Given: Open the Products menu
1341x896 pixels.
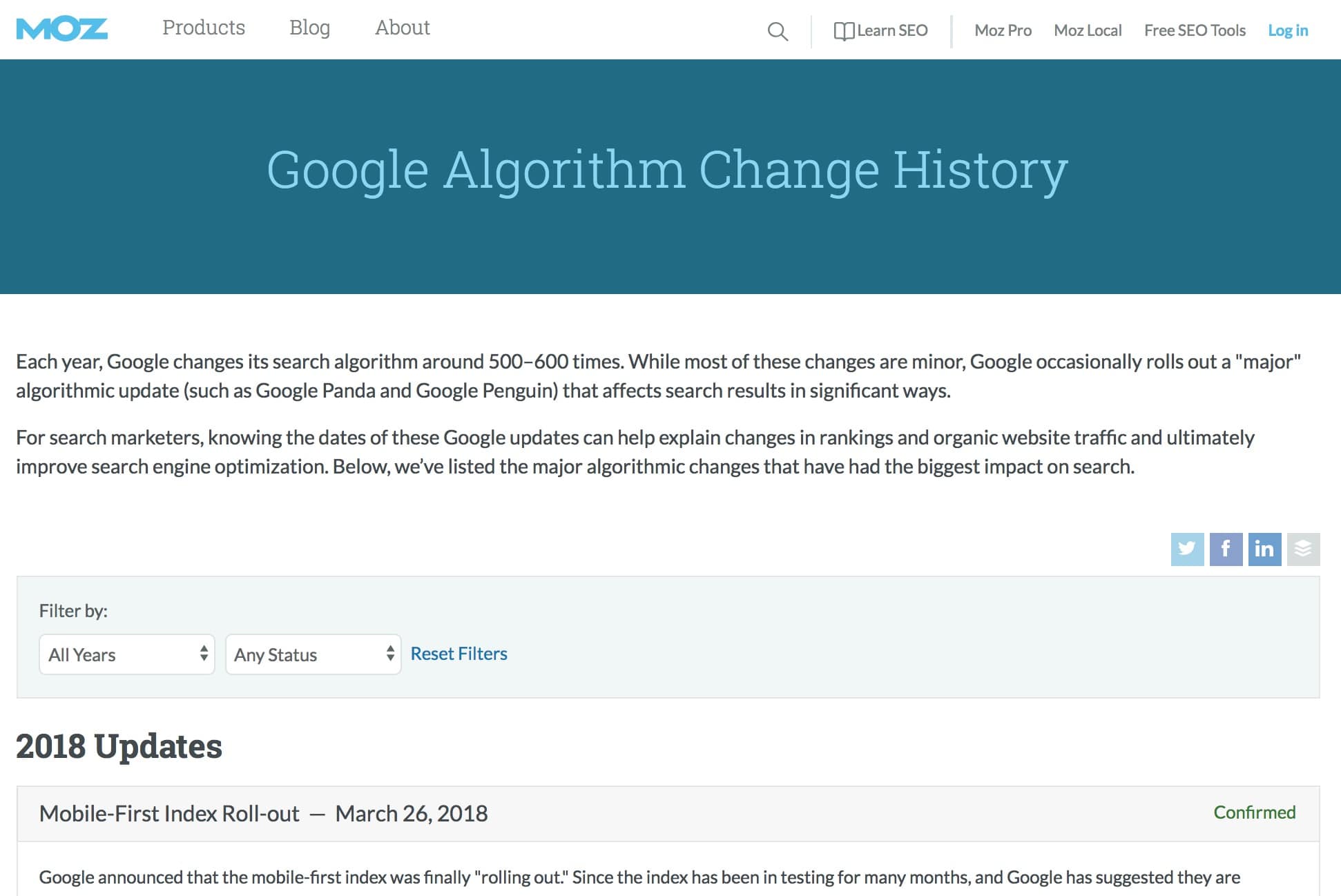Looking at the screenshot, I should [x=202, y=28].
